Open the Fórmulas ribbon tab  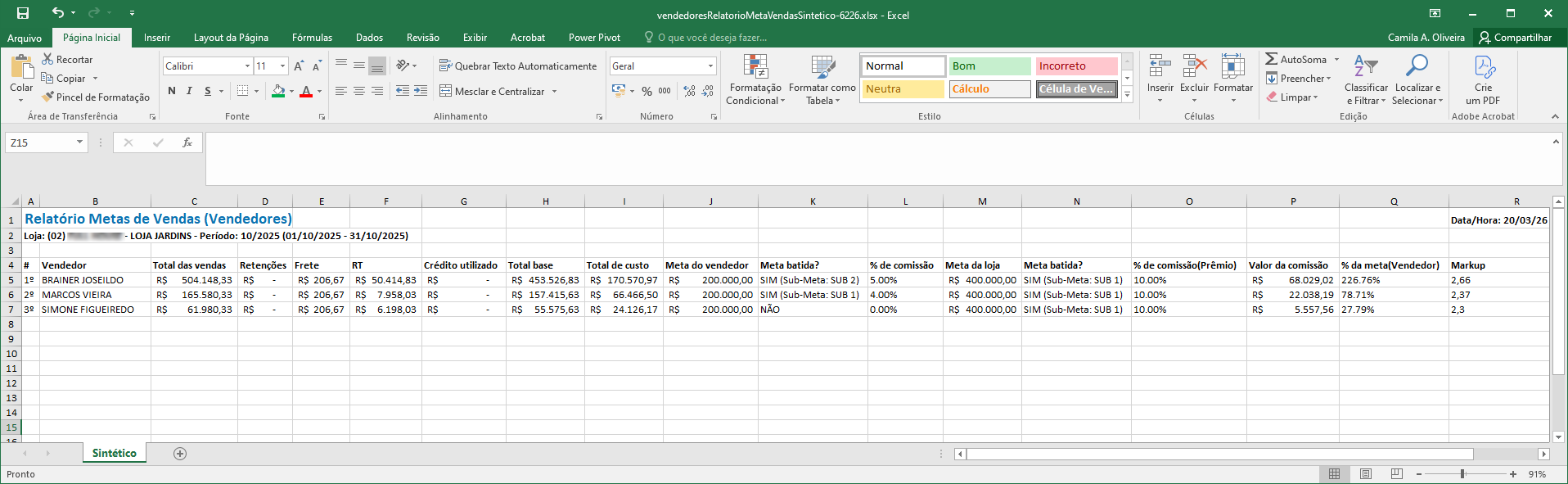[312, 38]
